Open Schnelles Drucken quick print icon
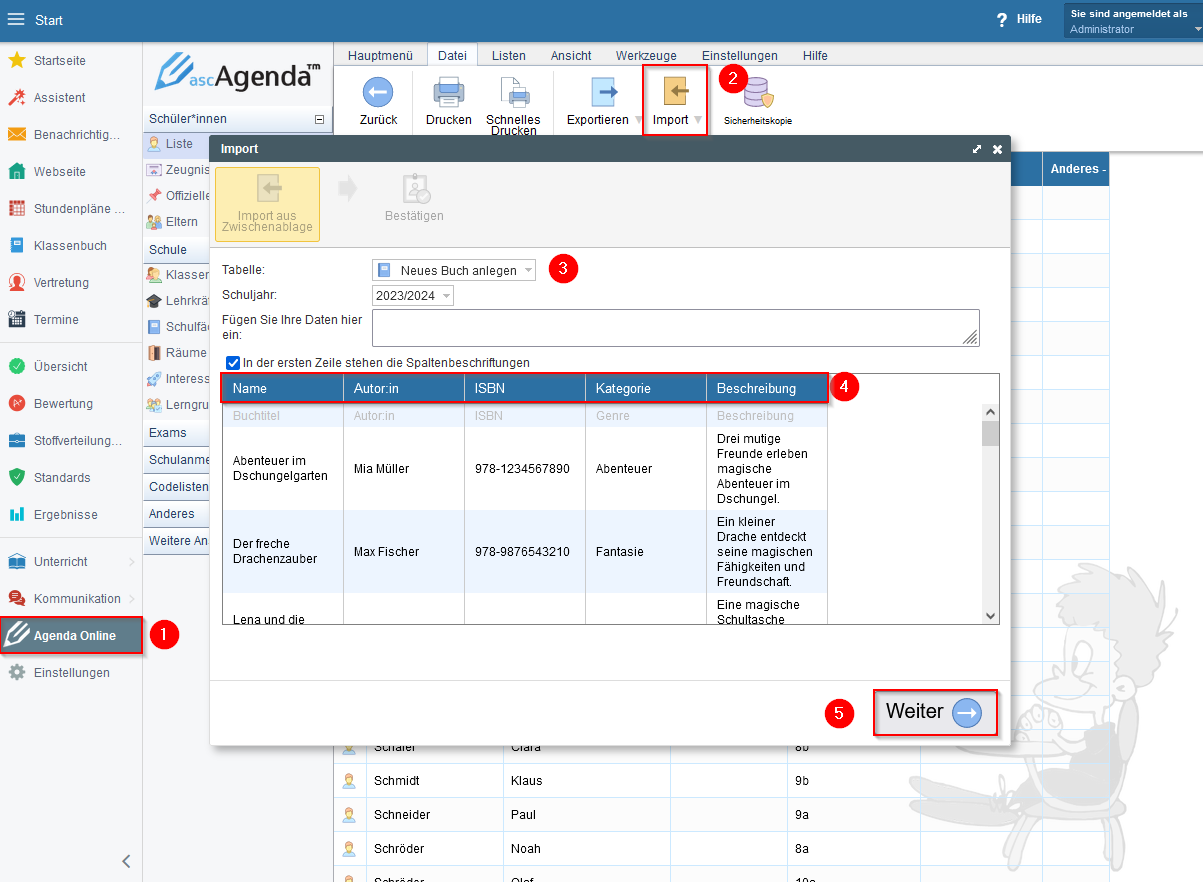Screen dimensions: 1203x882 [513, 93]
